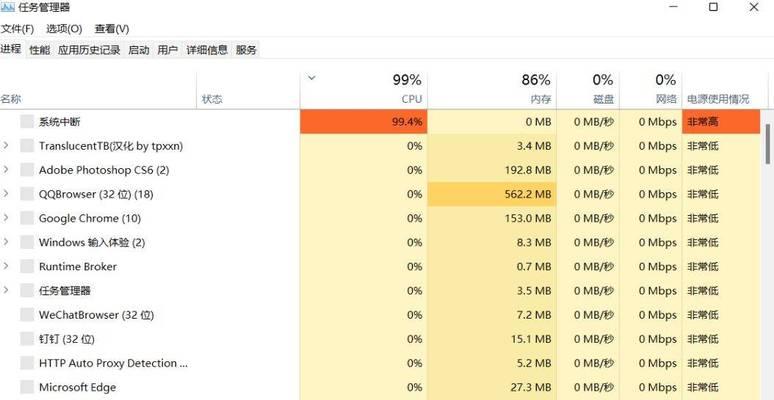Expand the TranslucentTB process group
Screen dimensions: 774x400
click(6, 146)
